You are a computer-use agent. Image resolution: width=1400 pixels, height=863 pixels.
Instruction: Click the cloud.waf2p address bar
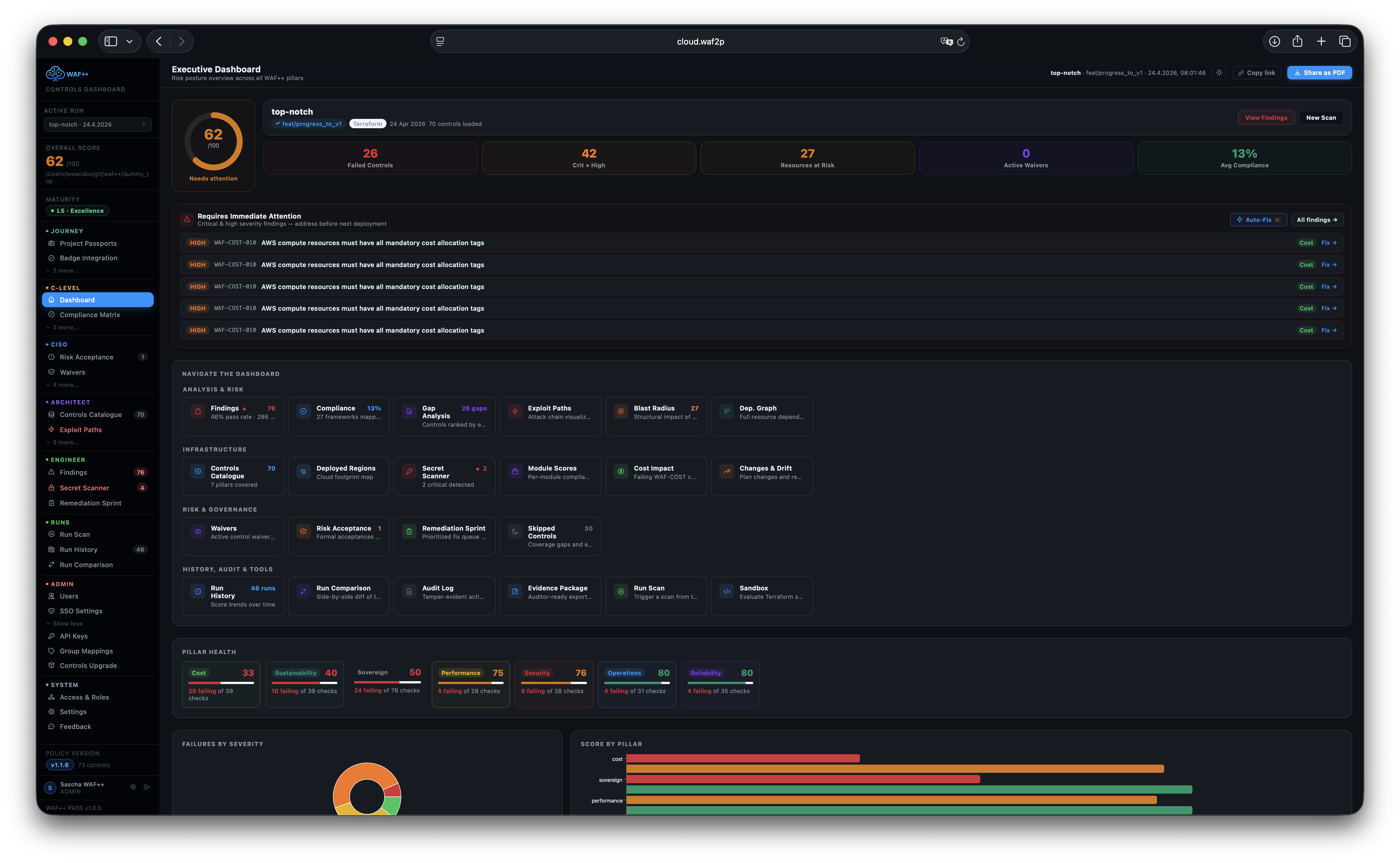click(699, 42)
